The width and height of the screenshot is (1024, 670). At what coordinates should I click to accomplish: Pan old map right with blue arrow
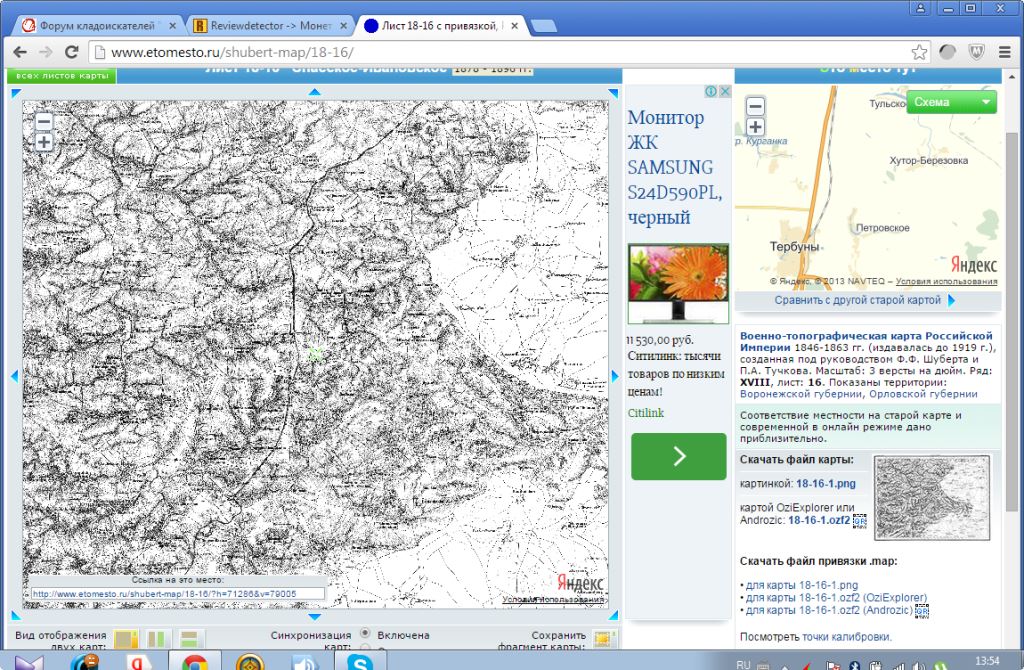pyautogui.click(x=615, y=376)
